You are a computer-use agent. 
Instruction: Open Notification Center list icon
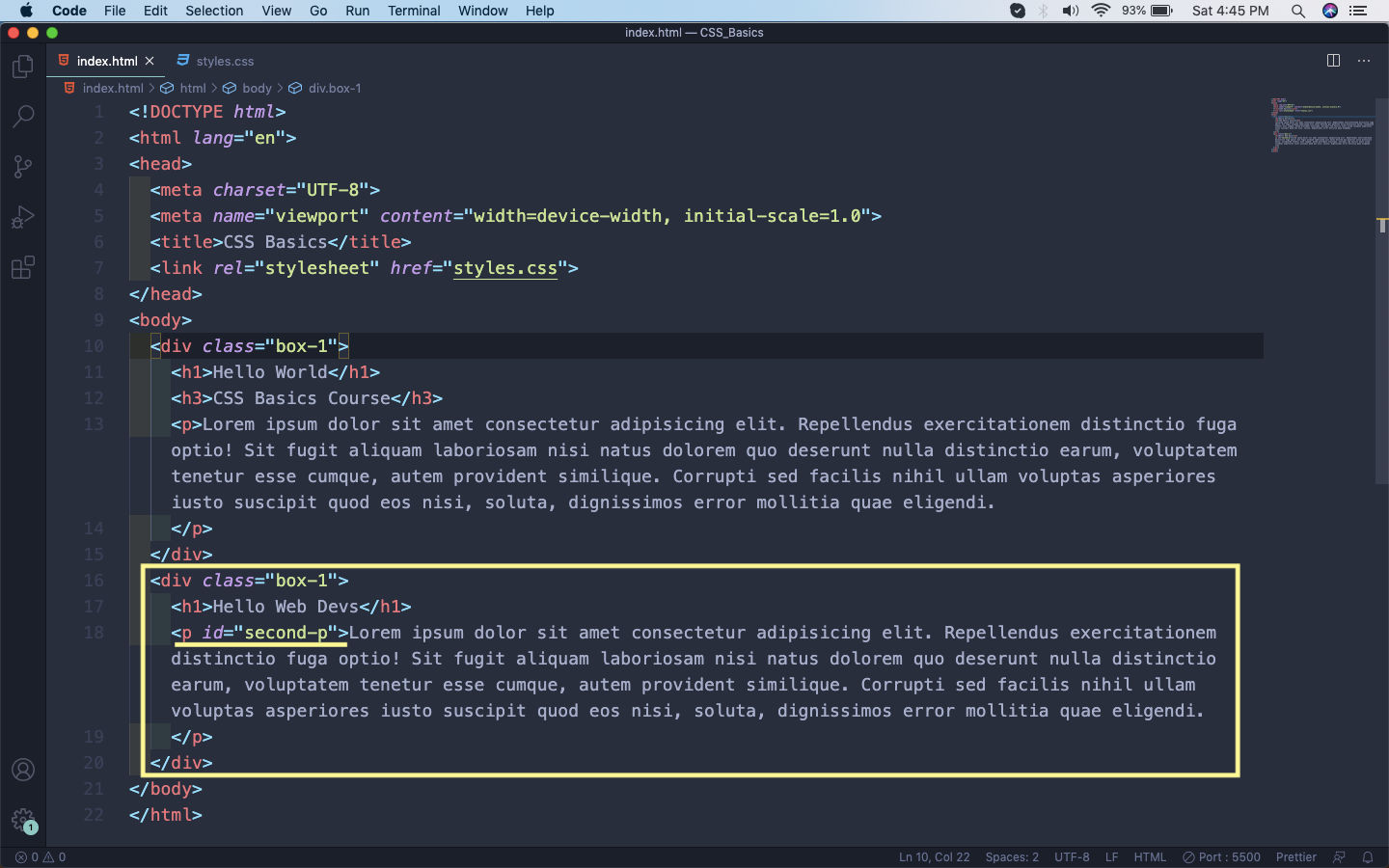coord(1359,11)
